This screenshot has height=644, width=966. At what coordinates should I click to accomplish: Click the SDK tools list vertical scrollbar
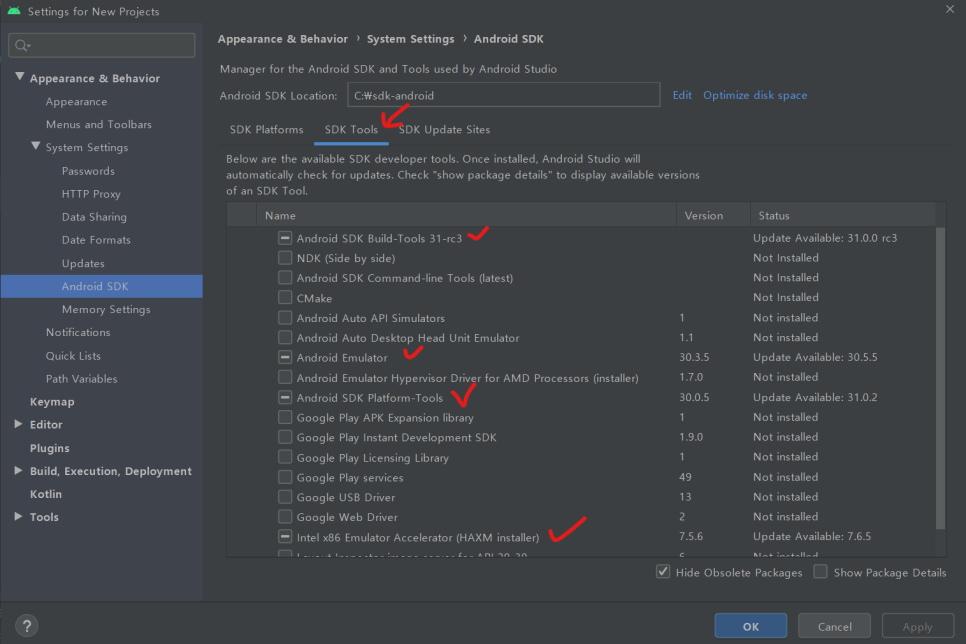(940, 378)
